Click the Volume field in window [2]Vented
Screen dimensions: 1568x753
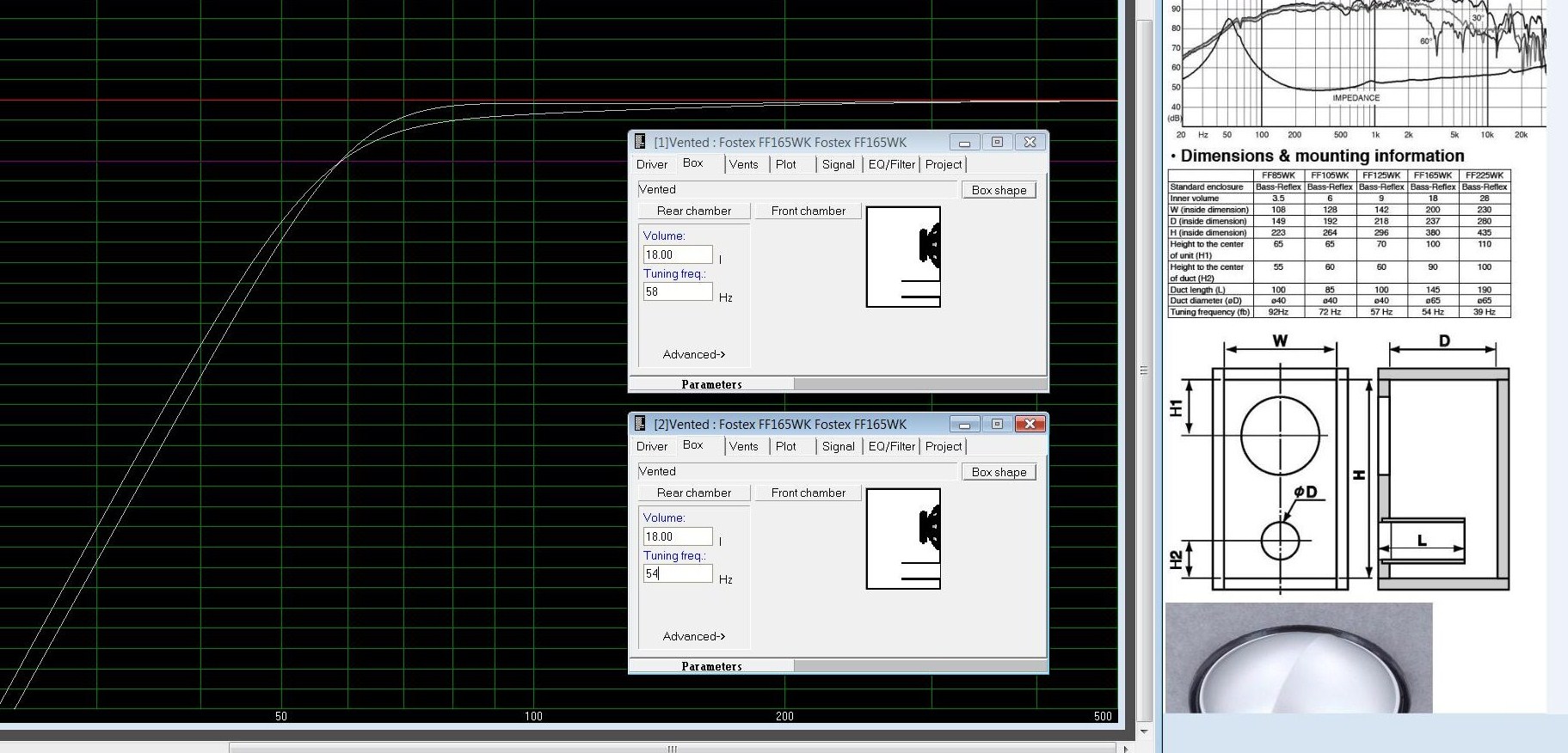pyautogui.click(x=678, y=536)
